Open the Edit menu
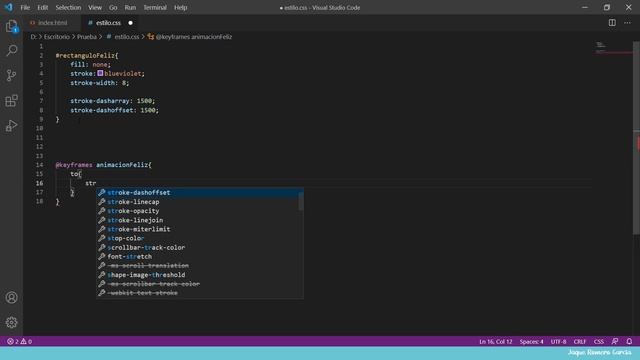Screen dimensions: 640x360 42,7
